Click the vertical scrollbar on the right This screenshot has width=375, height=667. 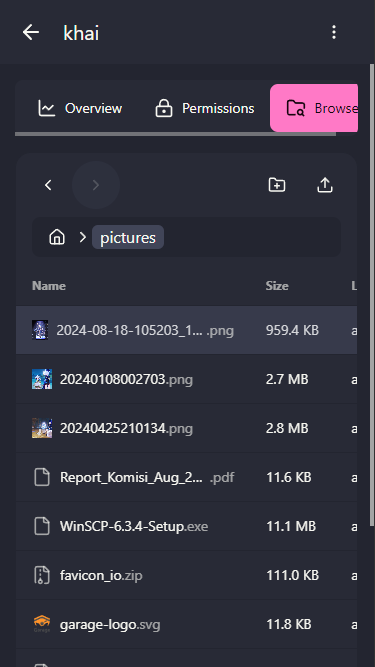click(372, 294)
